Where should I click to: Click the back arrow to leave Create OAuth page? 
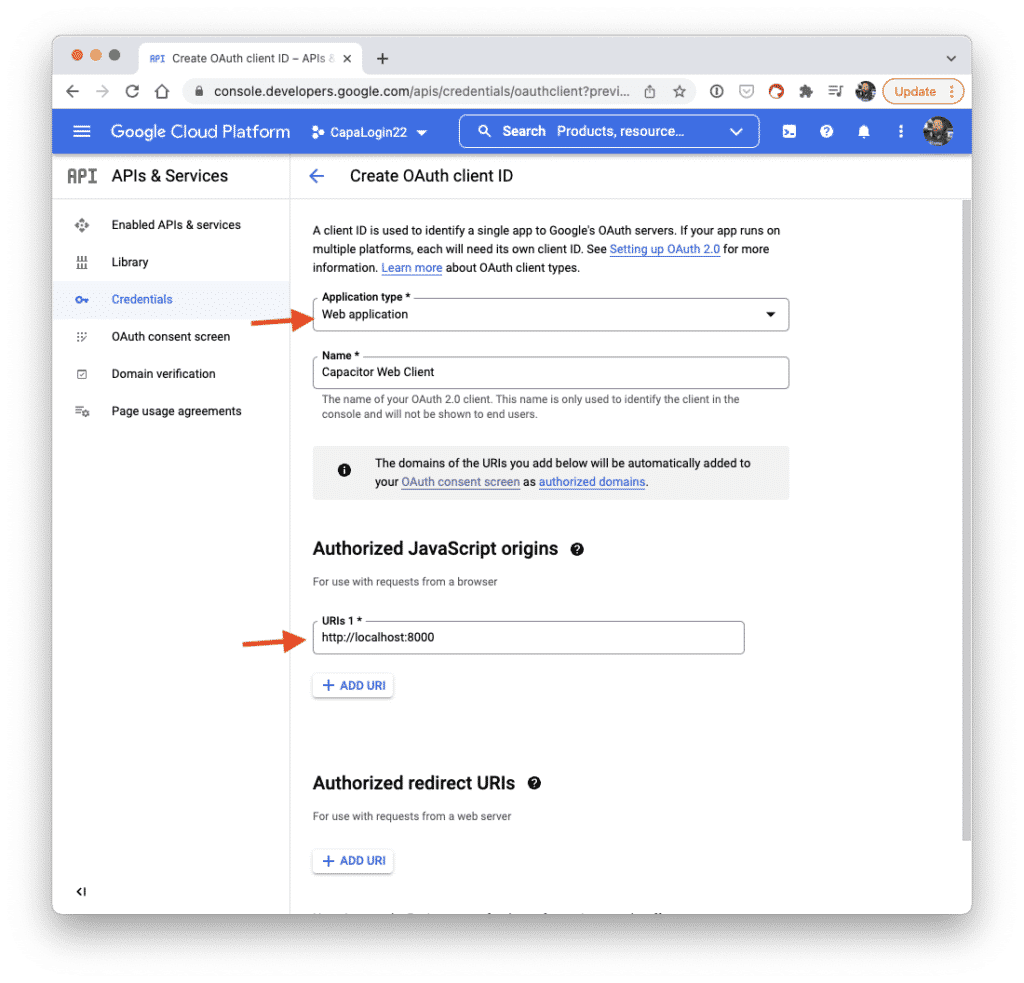(317, 175)
